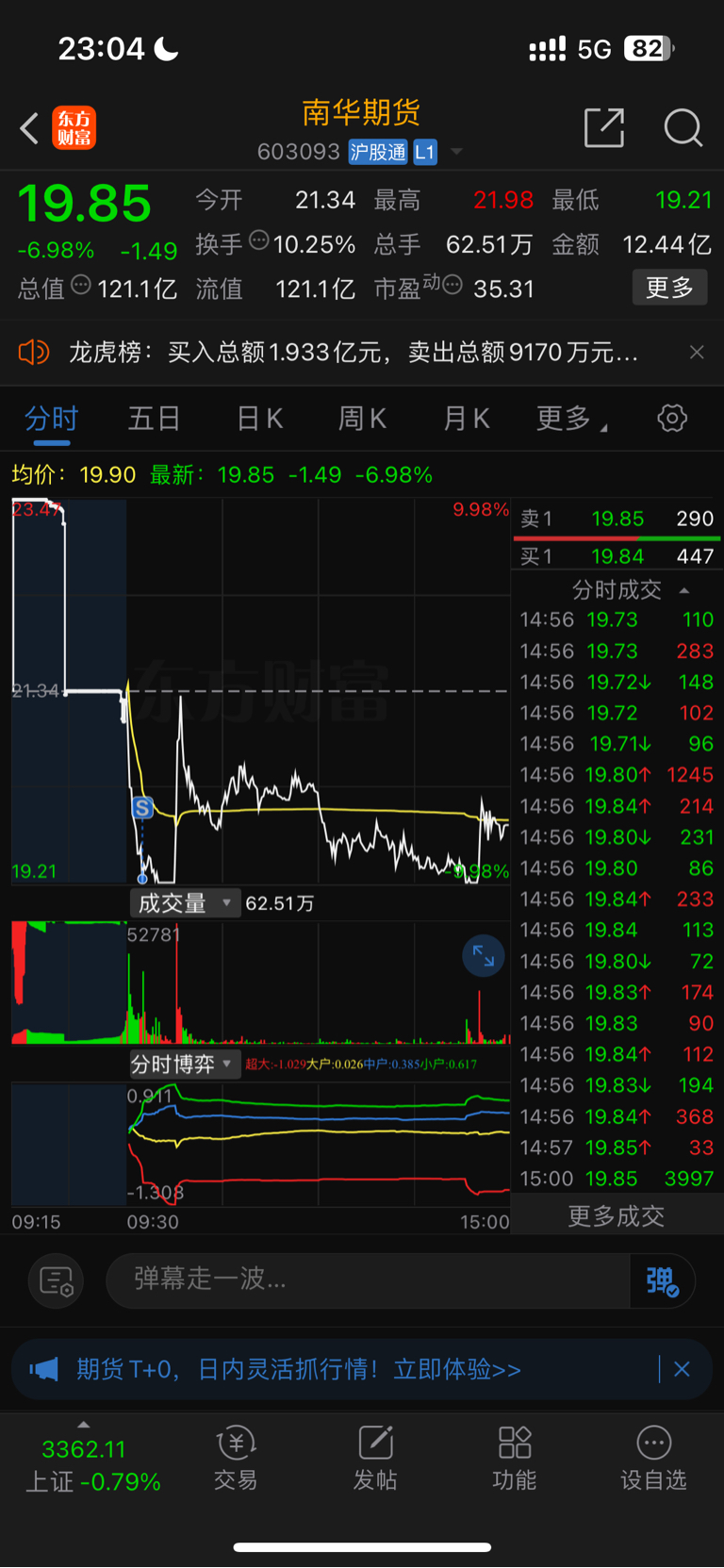Select the 14:57 19.85 trade row
Screen dimensions: 724x1568
pyautogui.click(x=617, y=1147)
